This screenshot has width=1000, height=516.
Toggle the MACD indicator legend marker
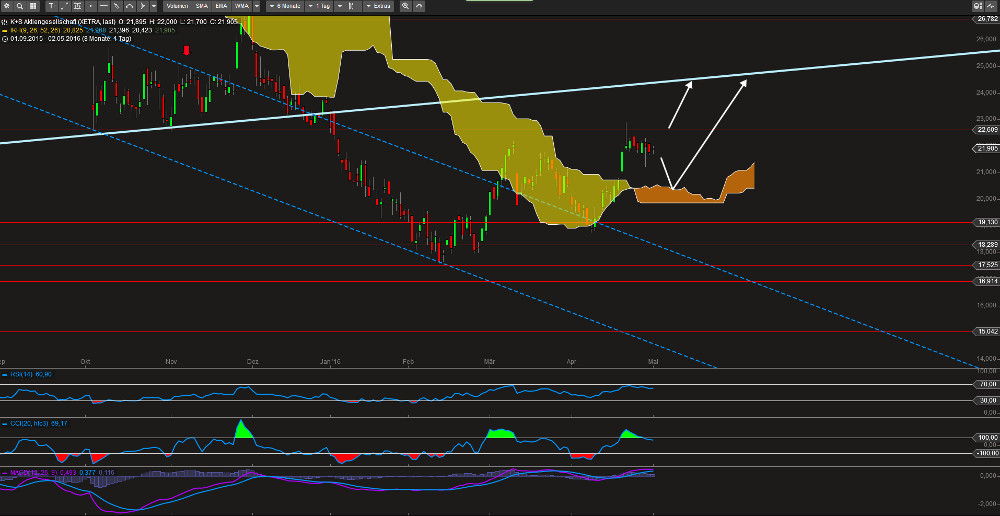pyautogui.click(x=4, y=473)
